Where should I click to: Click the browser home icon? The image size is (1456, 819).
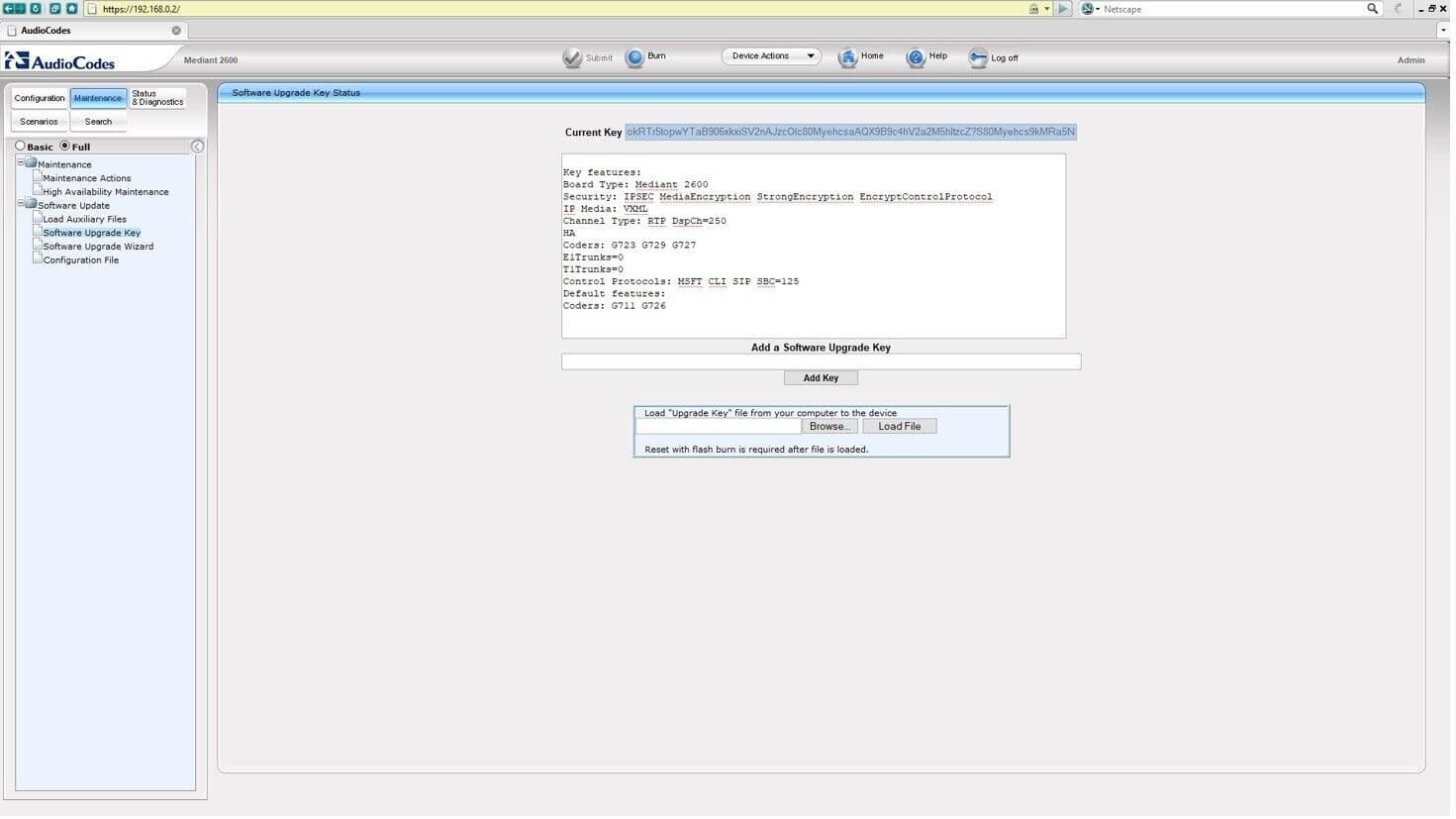(x=70, y=9)
